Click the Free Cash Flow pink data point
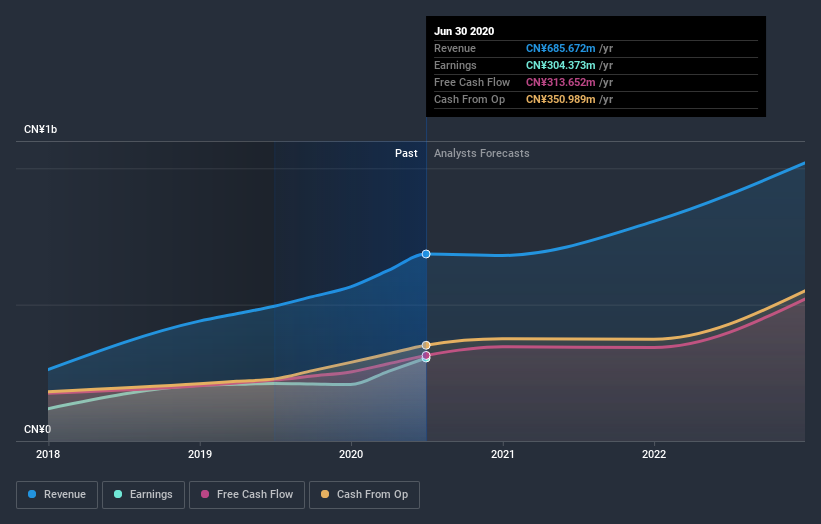The height and width of the screenshot is (524, 821). [426, 355]
